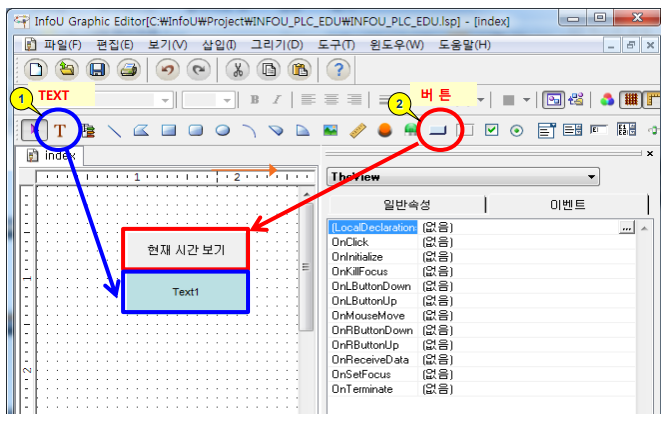Toggle the view panel button in format bar

(553, 100)
